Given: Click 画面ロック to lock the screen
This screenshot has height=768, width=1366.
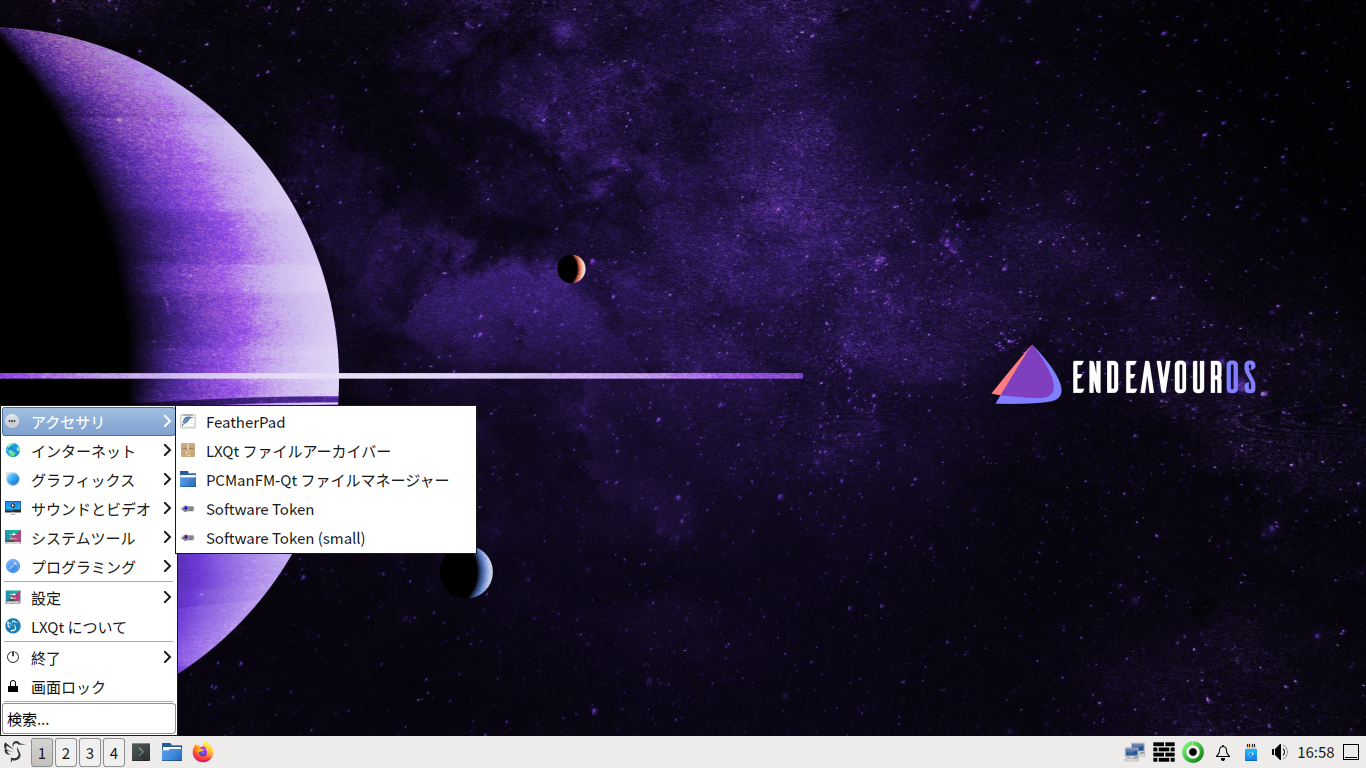Looking at the screenshot, I should tap(89, 687).
